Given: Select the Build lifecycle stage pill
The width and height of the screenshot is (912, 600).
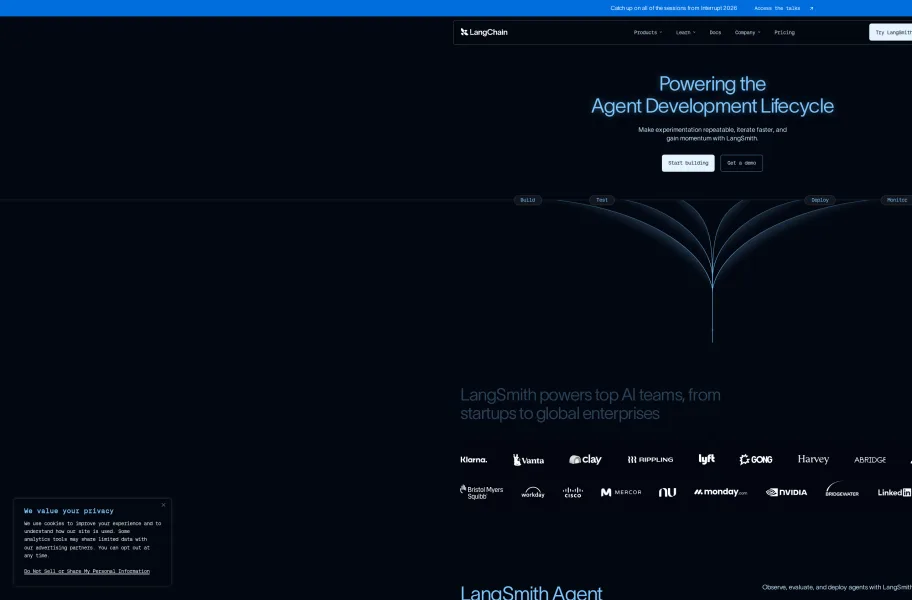Looking at the screenshot, I should click(x=528, y=200).
